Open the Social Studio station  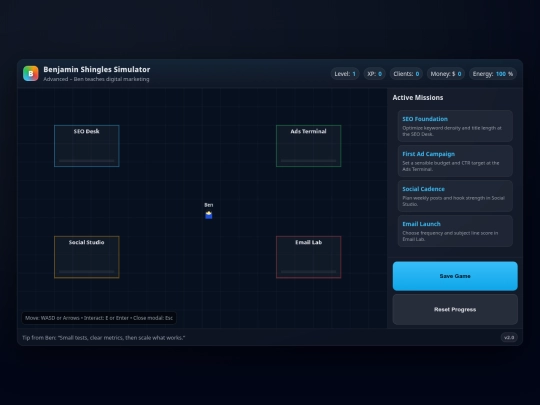click(x=87, y=257)
